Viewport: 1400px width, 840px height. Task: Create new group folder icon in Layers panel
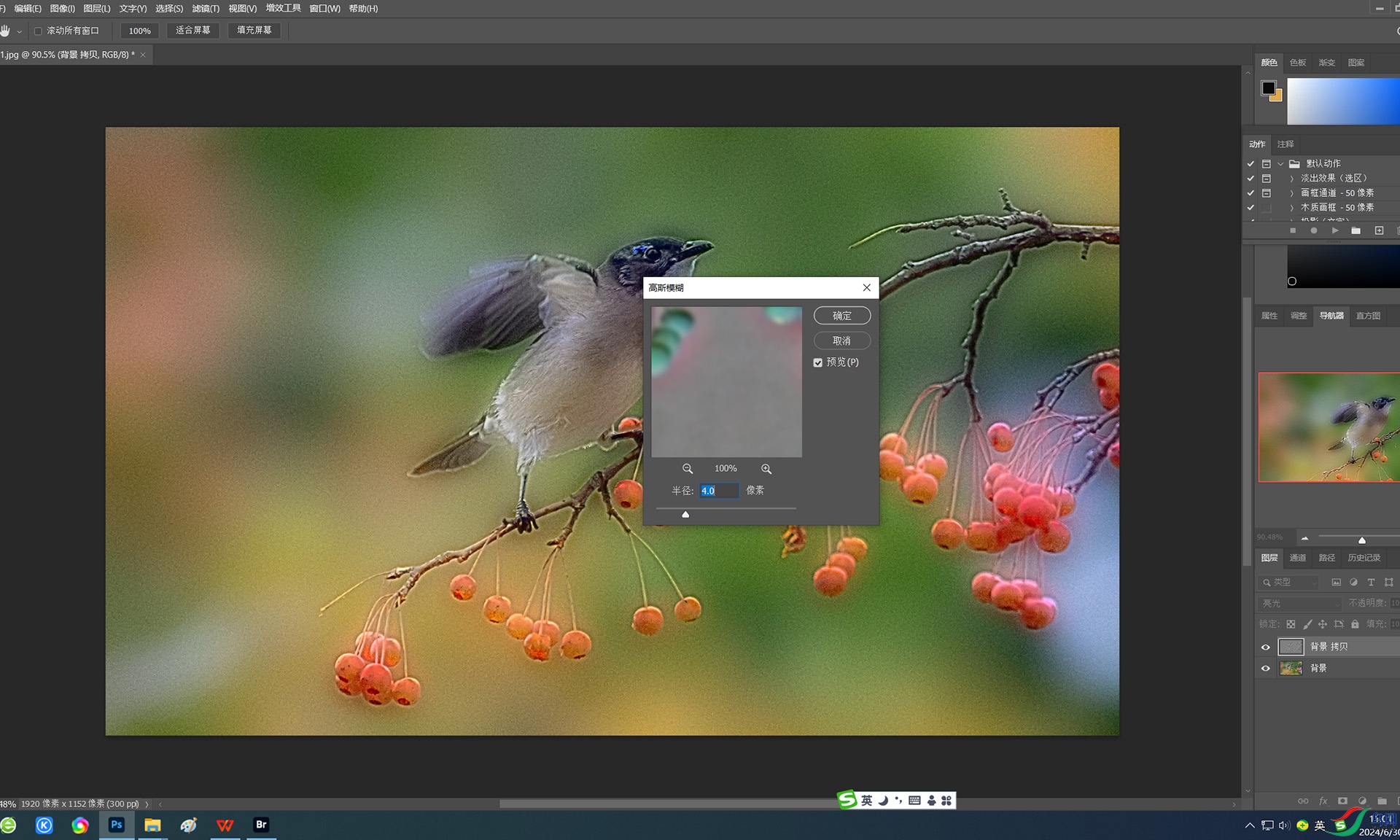point(1382,801)
